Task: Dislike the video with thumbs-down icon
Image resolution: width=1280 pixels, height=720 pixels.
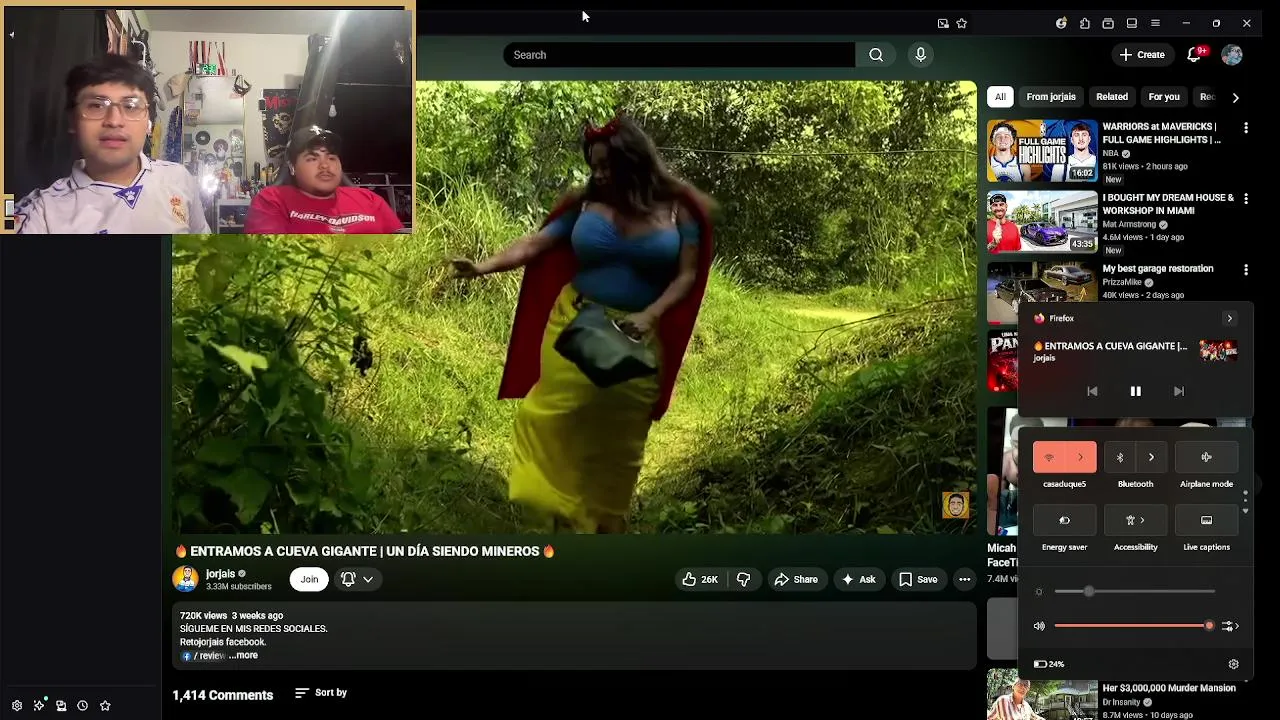Action: (x=743, y=579)
